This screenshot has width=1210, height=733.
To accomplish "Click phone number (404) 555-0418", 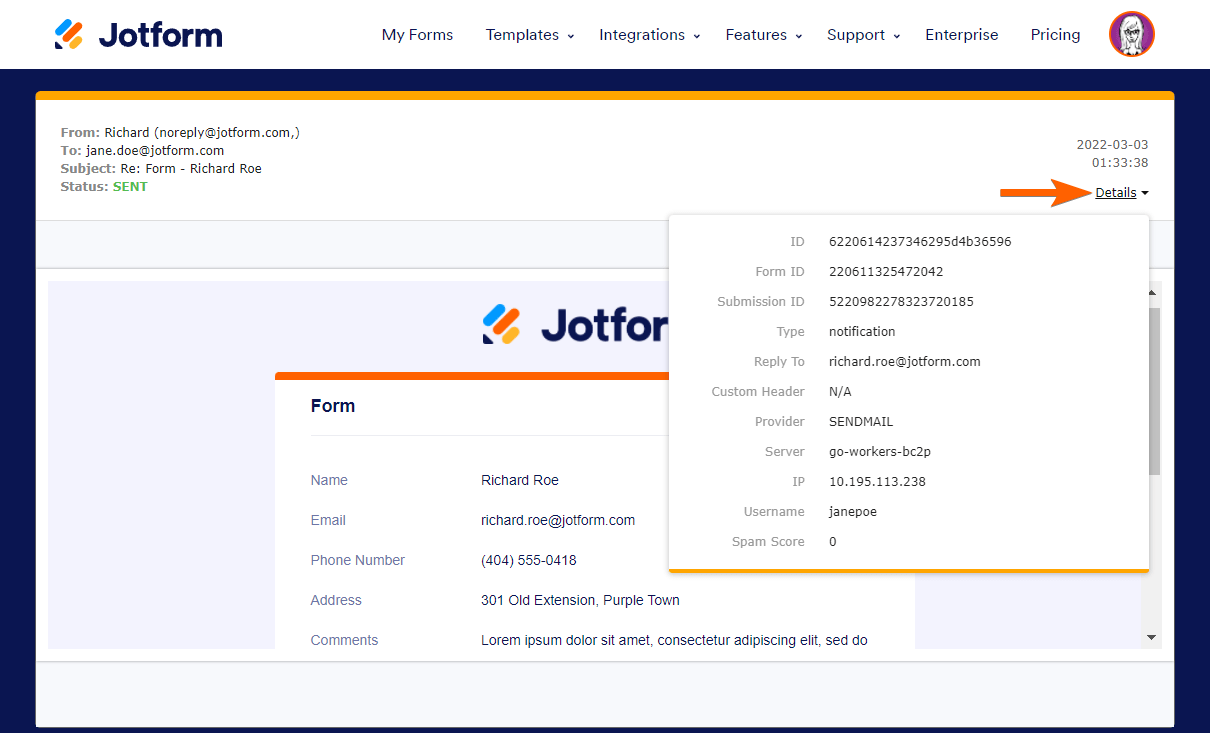I will pos(529,561).
